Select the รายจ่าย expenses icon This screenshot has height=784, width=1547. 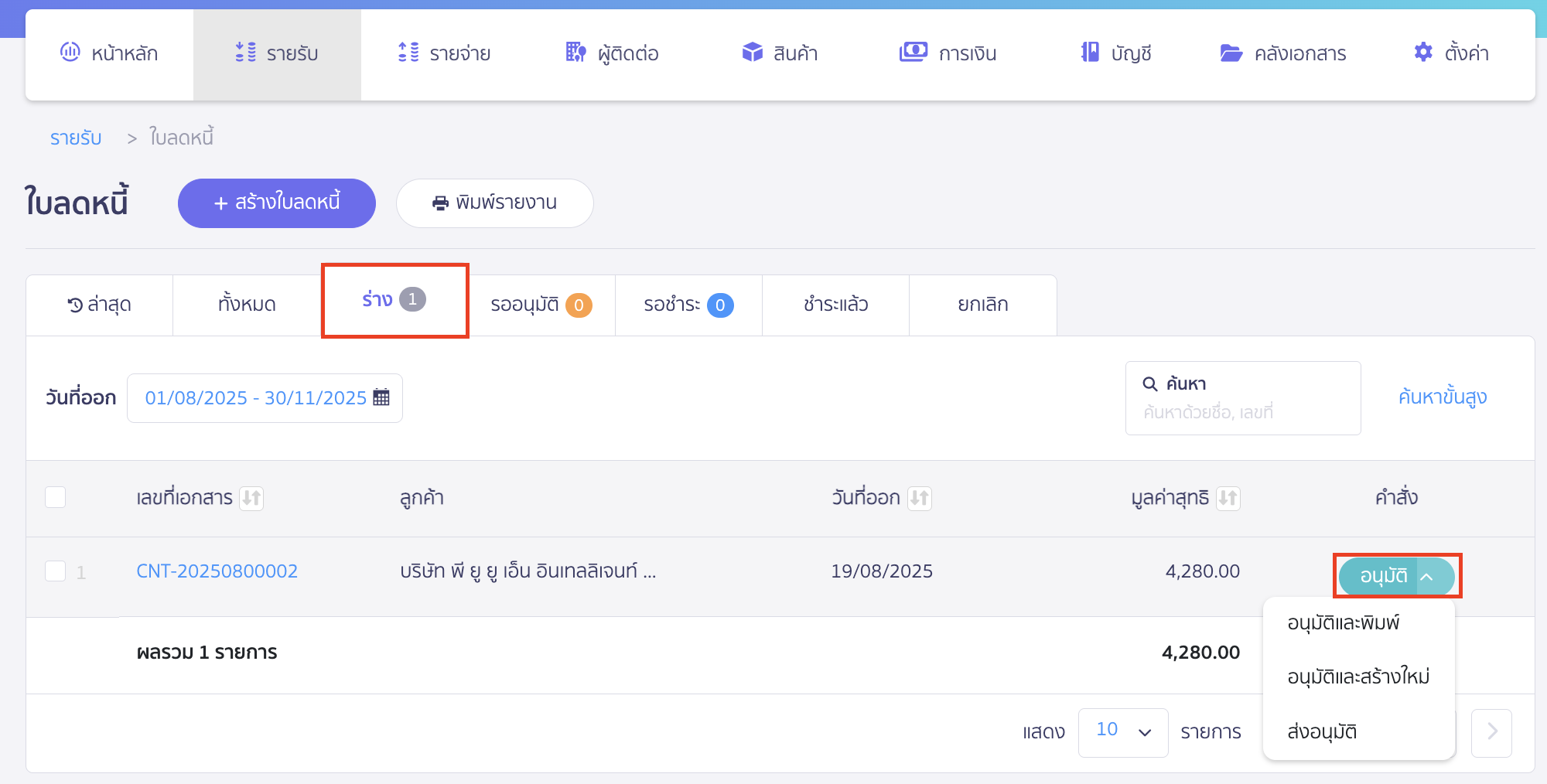pyautogui.click(x=408, y=53)
